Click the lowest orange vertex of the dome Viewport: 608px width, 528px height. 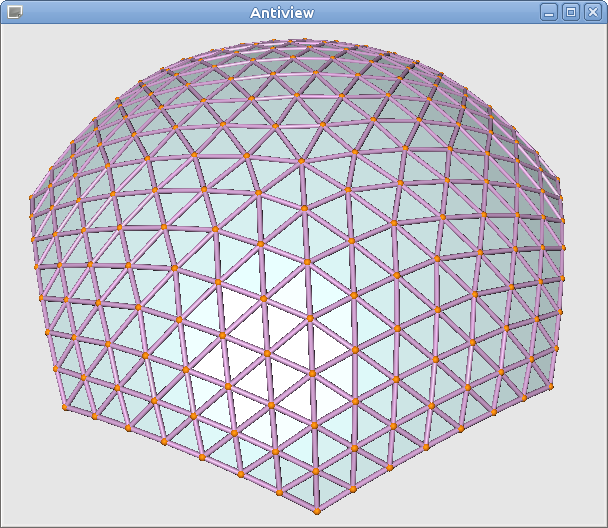point(317,511)
